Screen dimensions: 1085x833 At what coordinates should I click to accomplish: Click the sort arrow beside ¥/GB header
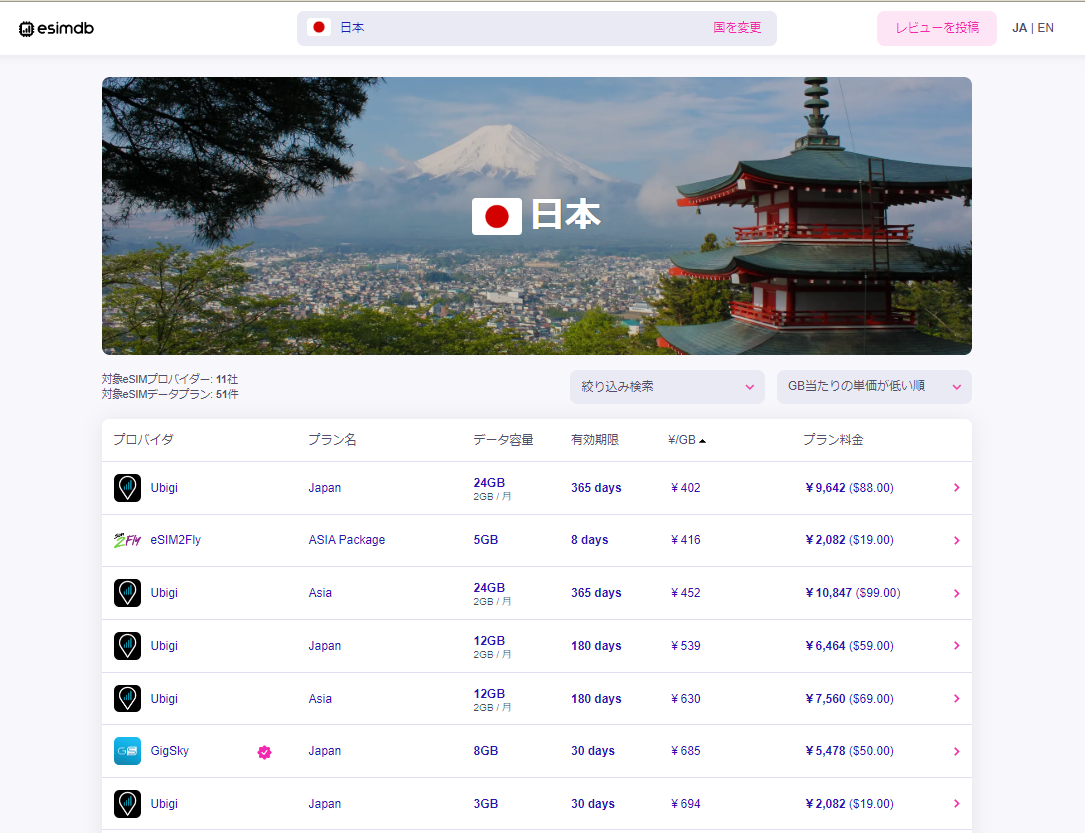[702, 441]
